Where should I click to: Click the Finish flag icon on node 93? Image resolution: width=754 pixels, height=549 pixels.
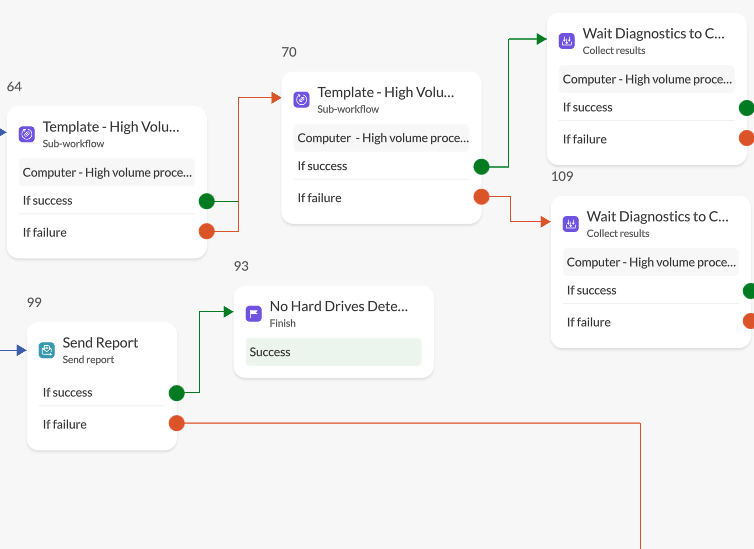point(254,314)
